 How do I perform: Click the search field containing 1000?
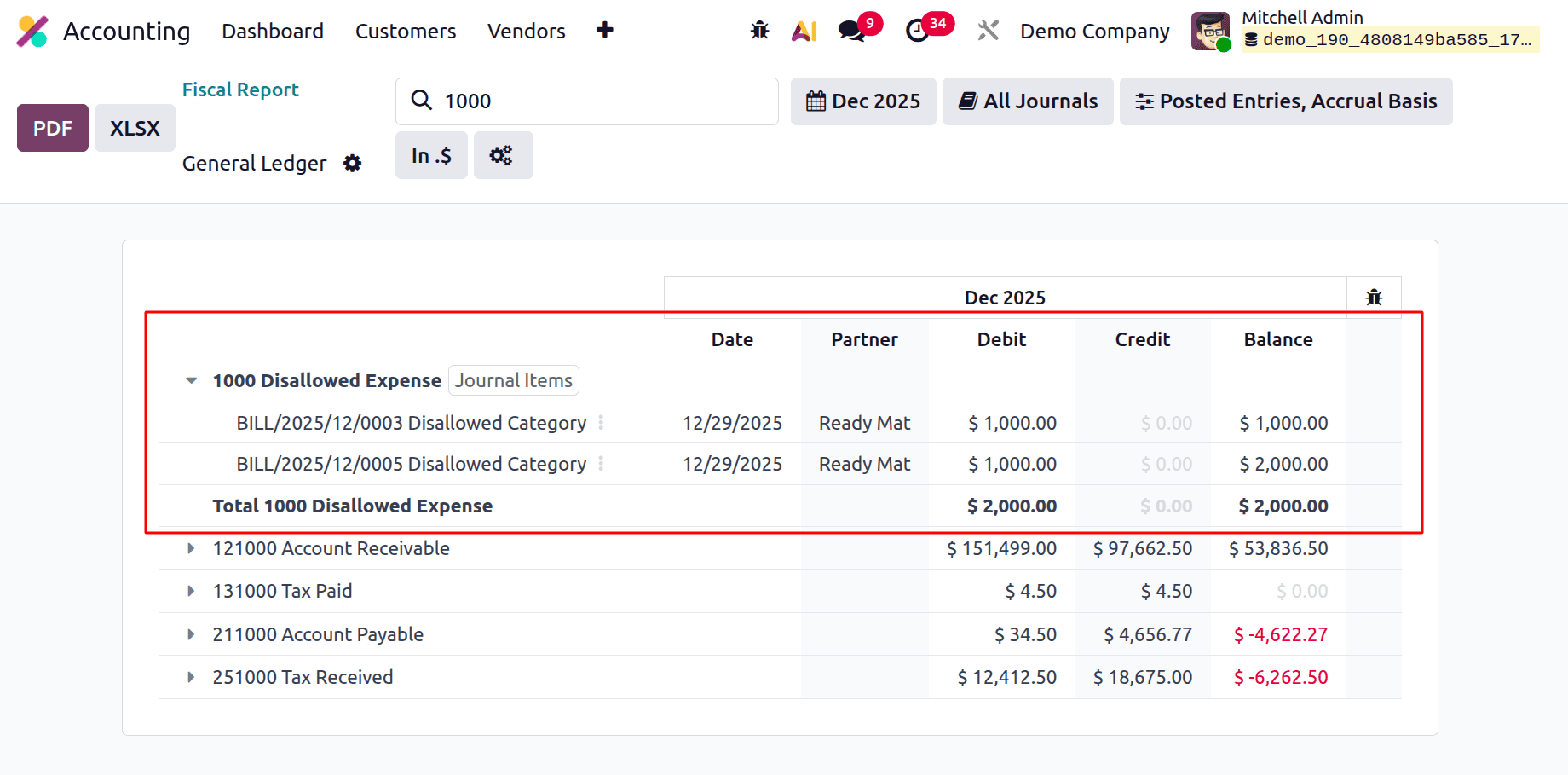click(x=587, y=101)
